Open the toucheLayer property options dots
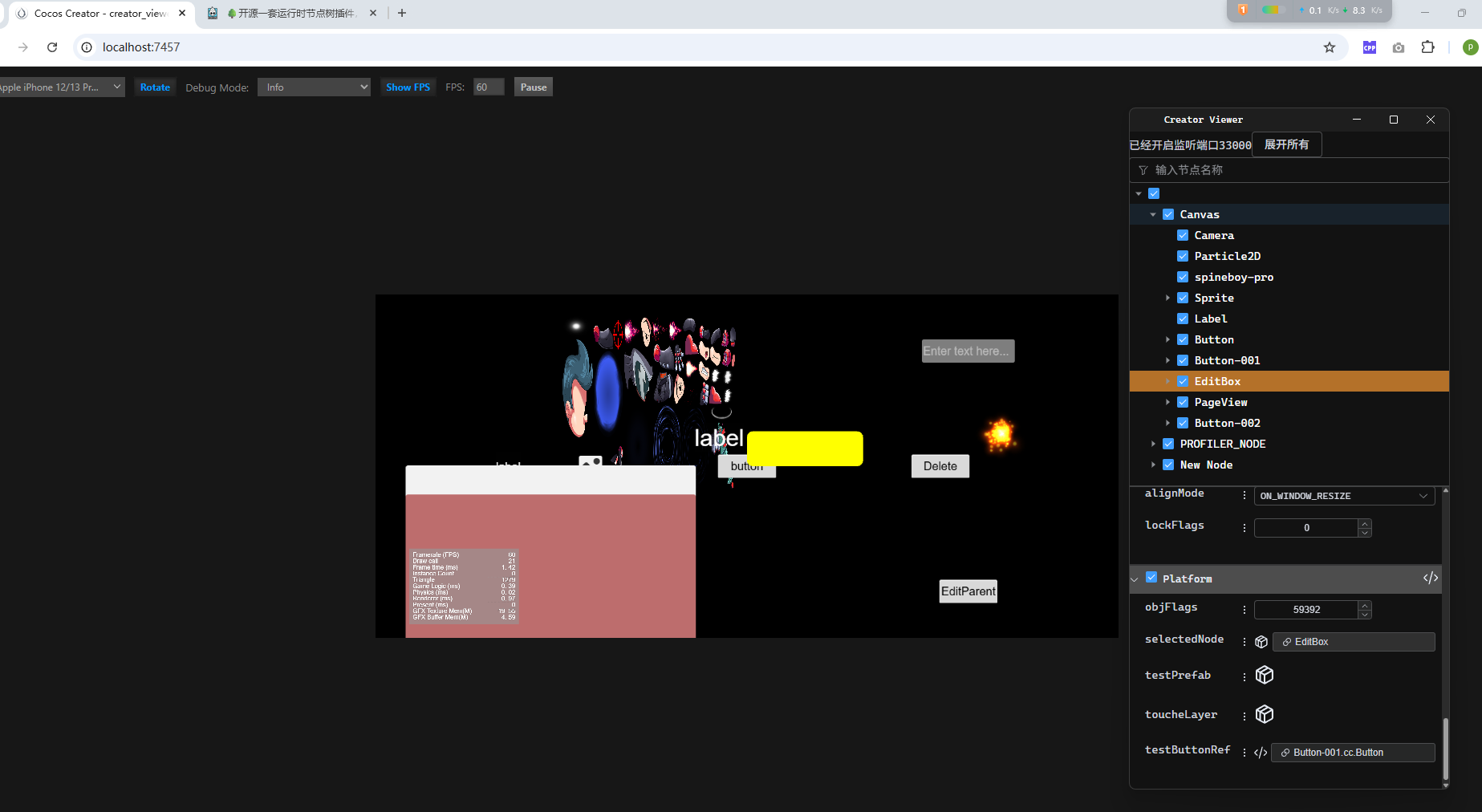 1244,716
